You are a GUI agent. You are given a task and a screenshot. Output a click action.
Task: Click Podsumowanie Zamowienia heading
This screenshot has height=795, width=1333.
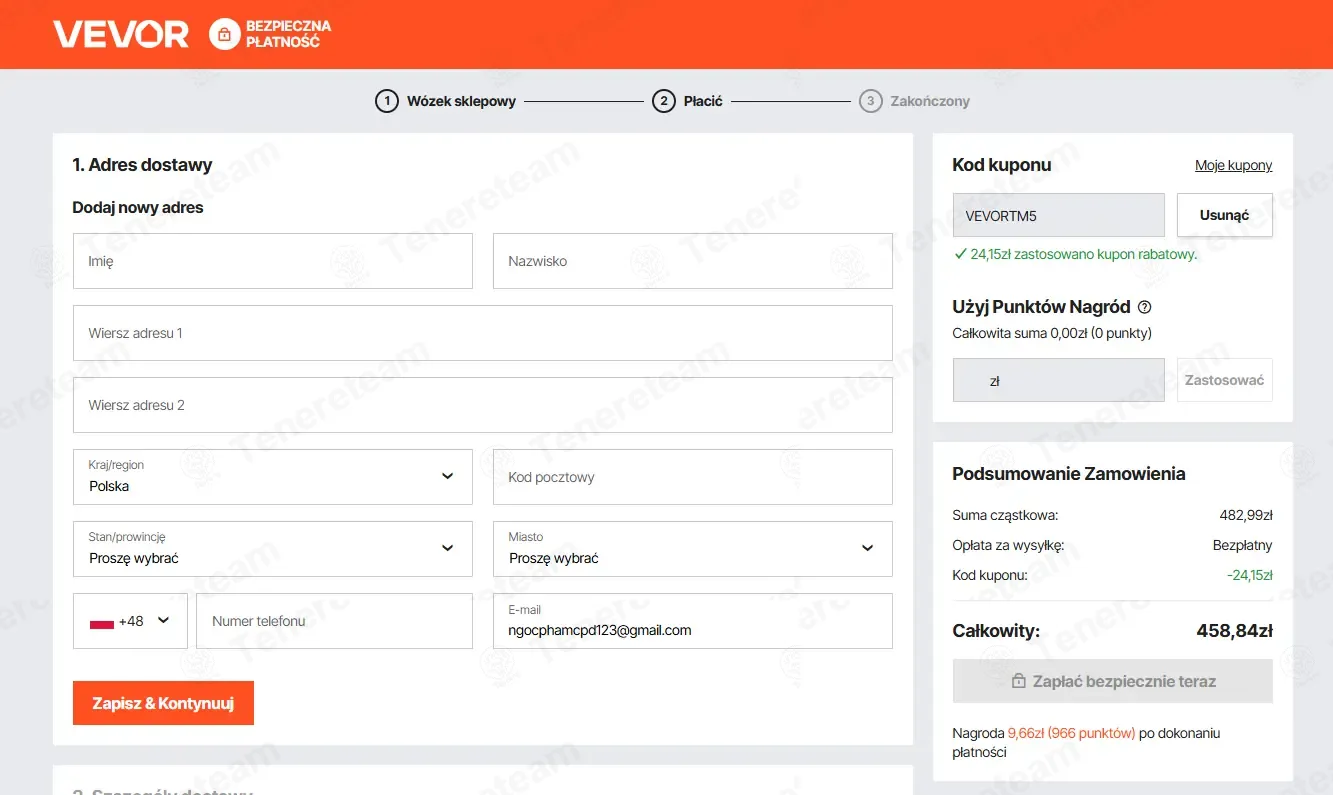coord(1069,474)
